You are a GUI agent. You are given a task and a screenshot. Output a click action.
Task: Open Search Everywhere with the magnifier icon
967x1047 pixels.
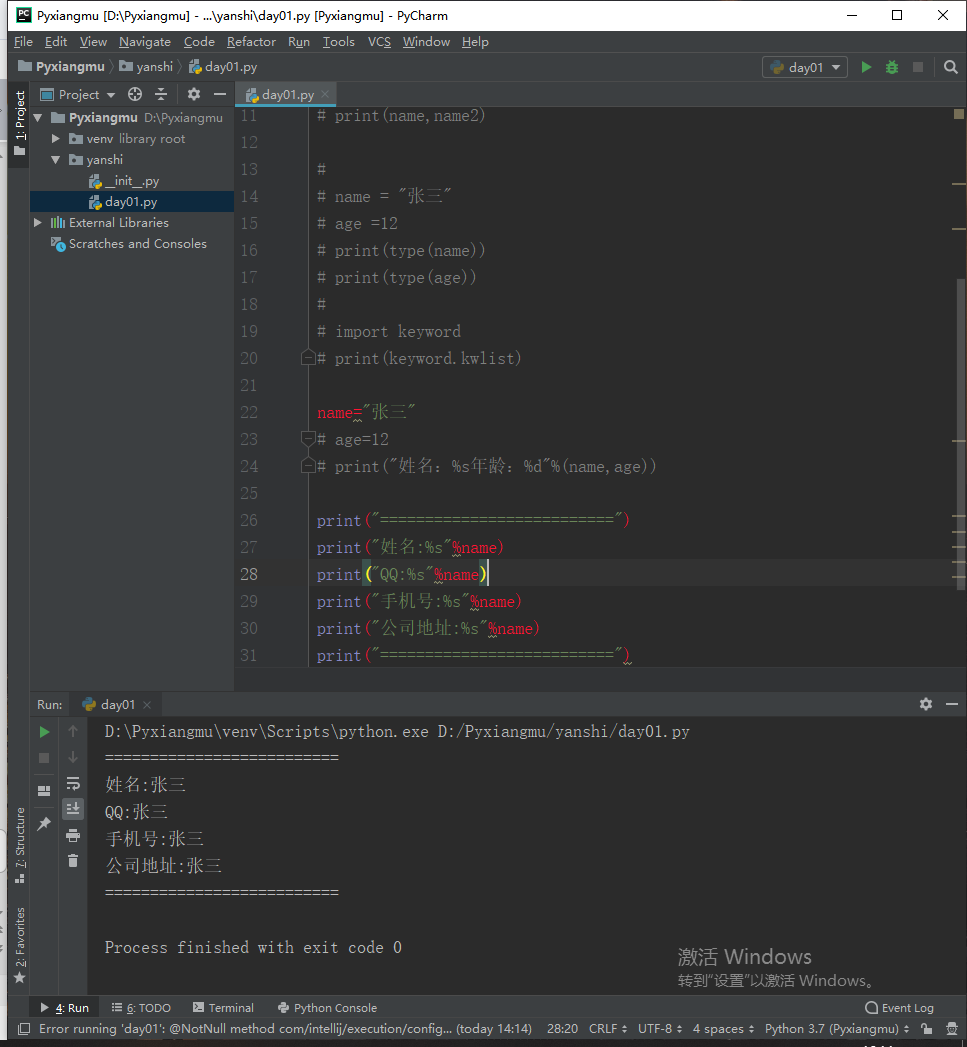click(950, 67)
